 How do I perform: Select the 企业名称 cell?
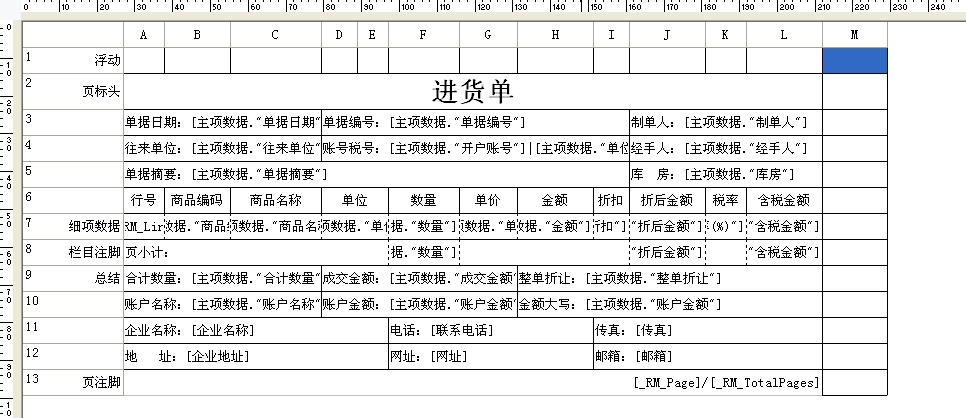pos(256,330)
